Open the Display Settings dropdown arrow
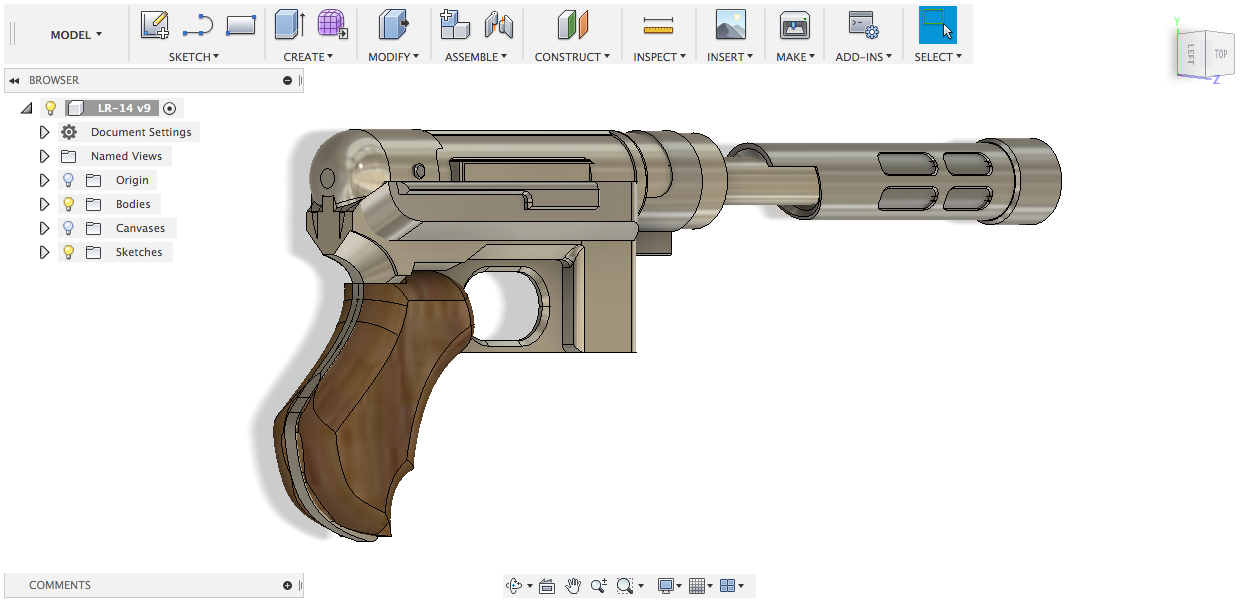The width and height of the screenshot is (1259, 602). click(679, 586)
